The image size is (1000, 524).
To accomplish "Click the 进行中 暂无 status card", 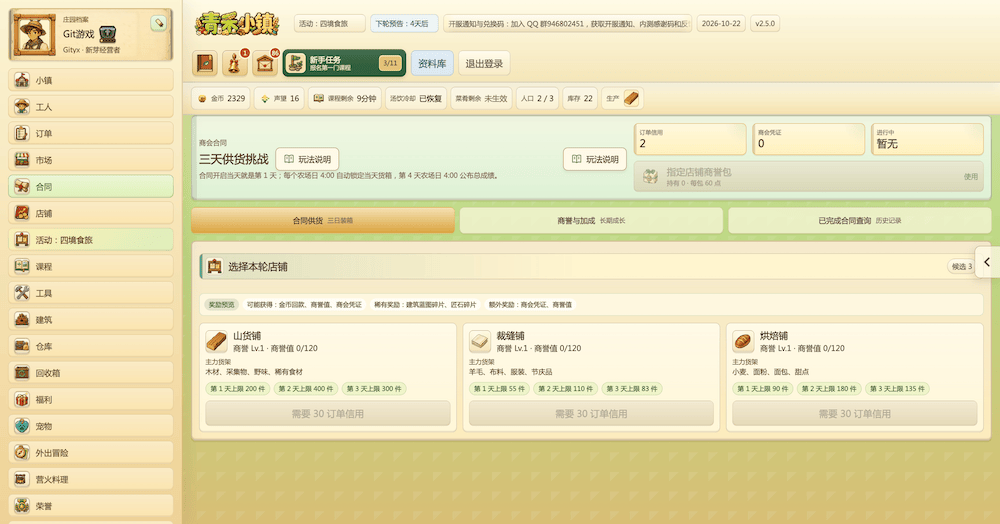I will point(927,139).
